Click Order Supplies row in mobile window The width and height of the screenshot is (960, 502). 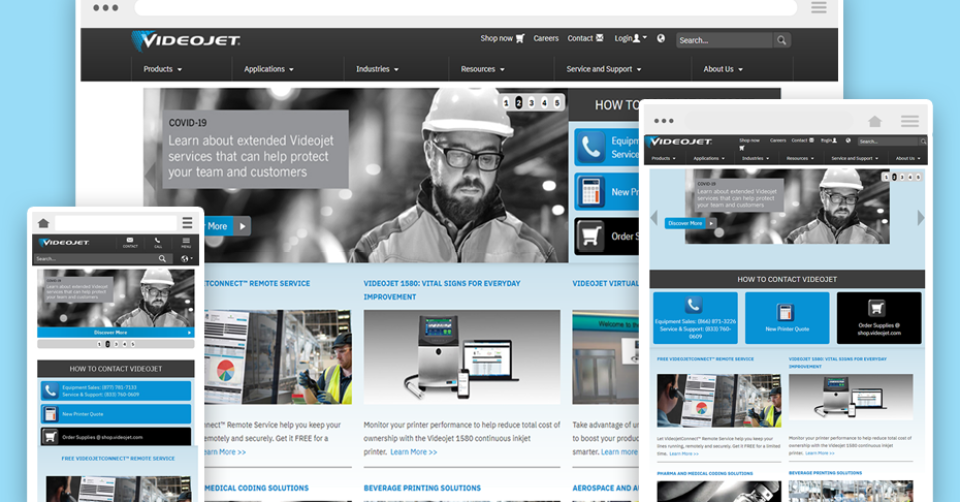coord(116,436)
